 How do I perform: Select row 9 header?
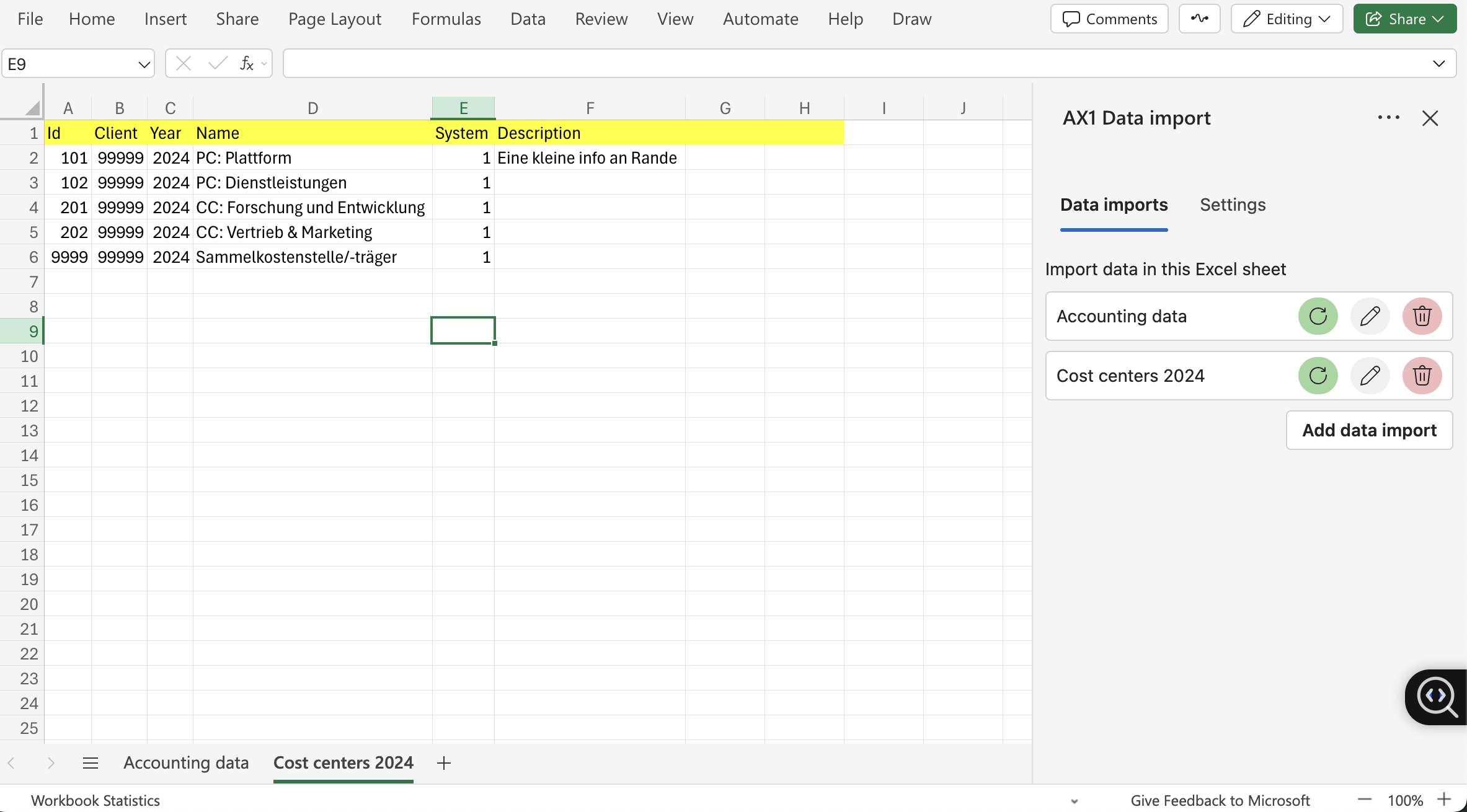point(22,331)
